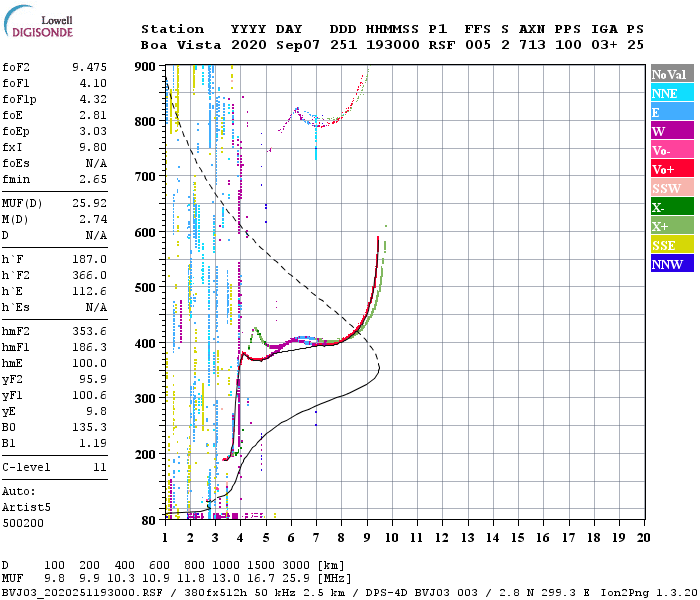The height and width of the screenshot is (600, 700).
Task: Click the Ion2Png 1.3.20 version text
Action: pos(649,592)
